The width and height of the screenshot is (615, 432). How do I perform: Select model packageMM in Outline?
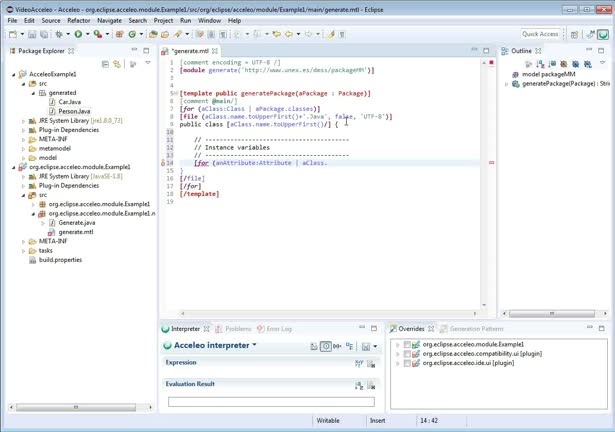coord(548,74)
